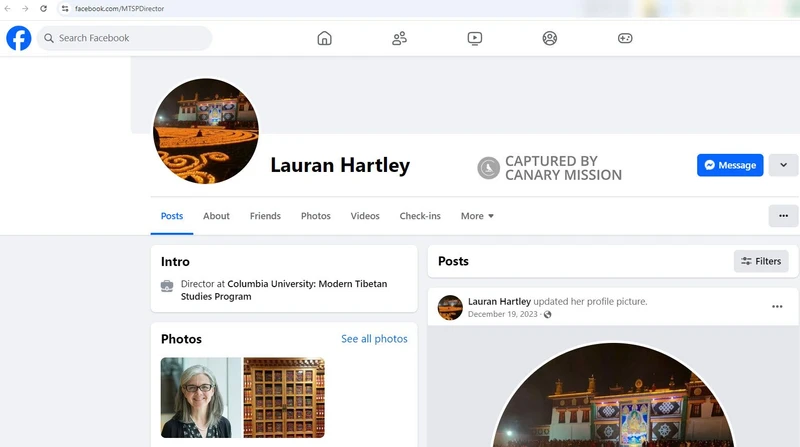
Task: Open the December 19, 2023 post timestamp
Action: click(503, 314)
